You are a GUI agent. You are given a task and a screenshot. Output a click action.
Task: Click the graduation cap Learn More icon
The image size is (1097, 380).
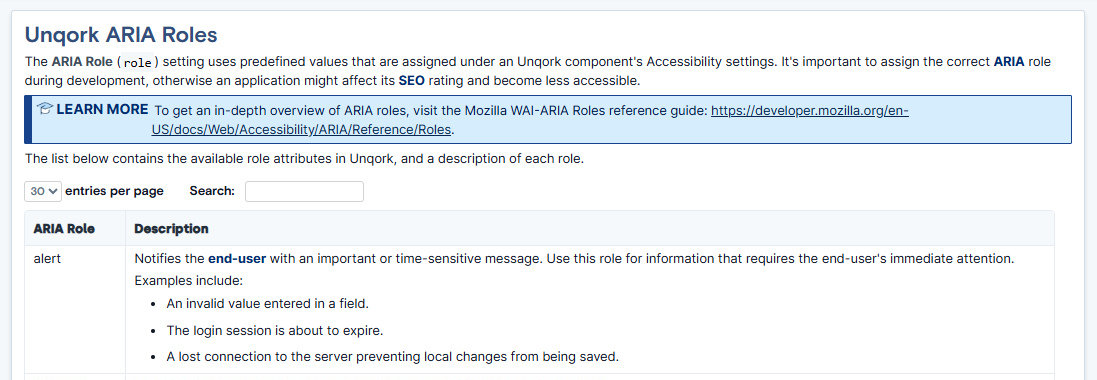[x=45, y=109]
